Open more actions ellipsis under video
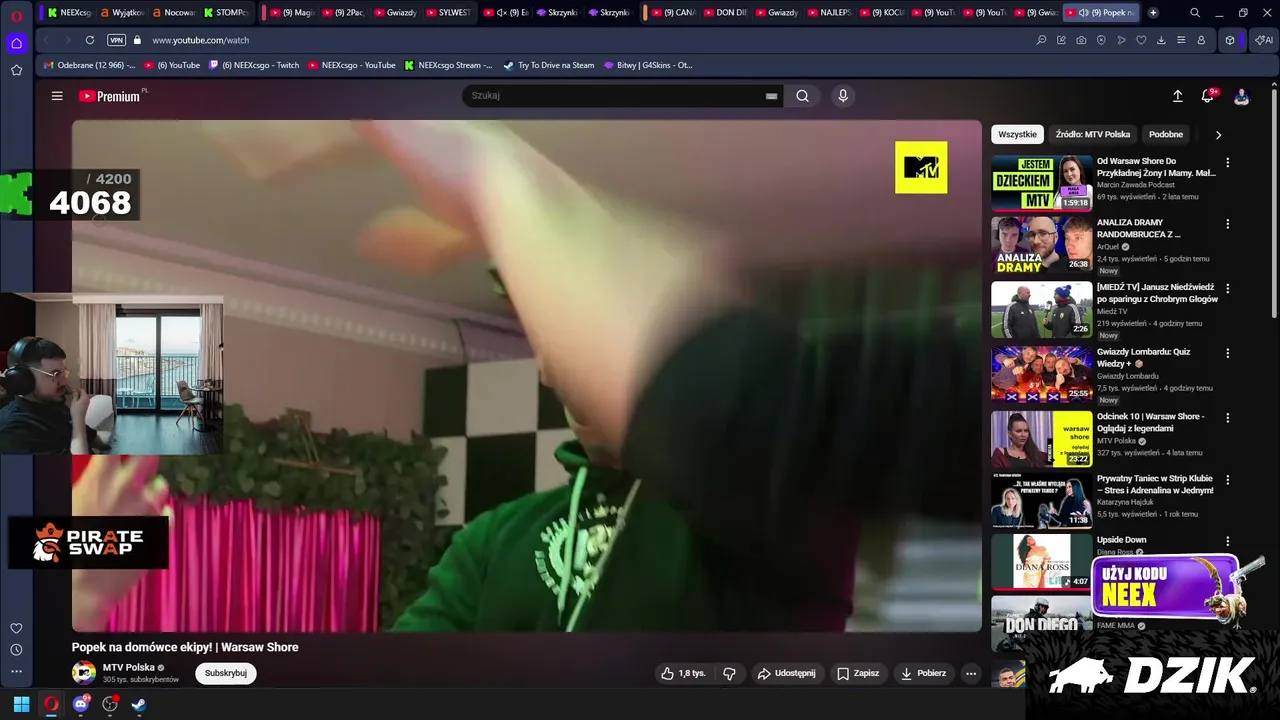1280x720 pixels. (970, 673)
